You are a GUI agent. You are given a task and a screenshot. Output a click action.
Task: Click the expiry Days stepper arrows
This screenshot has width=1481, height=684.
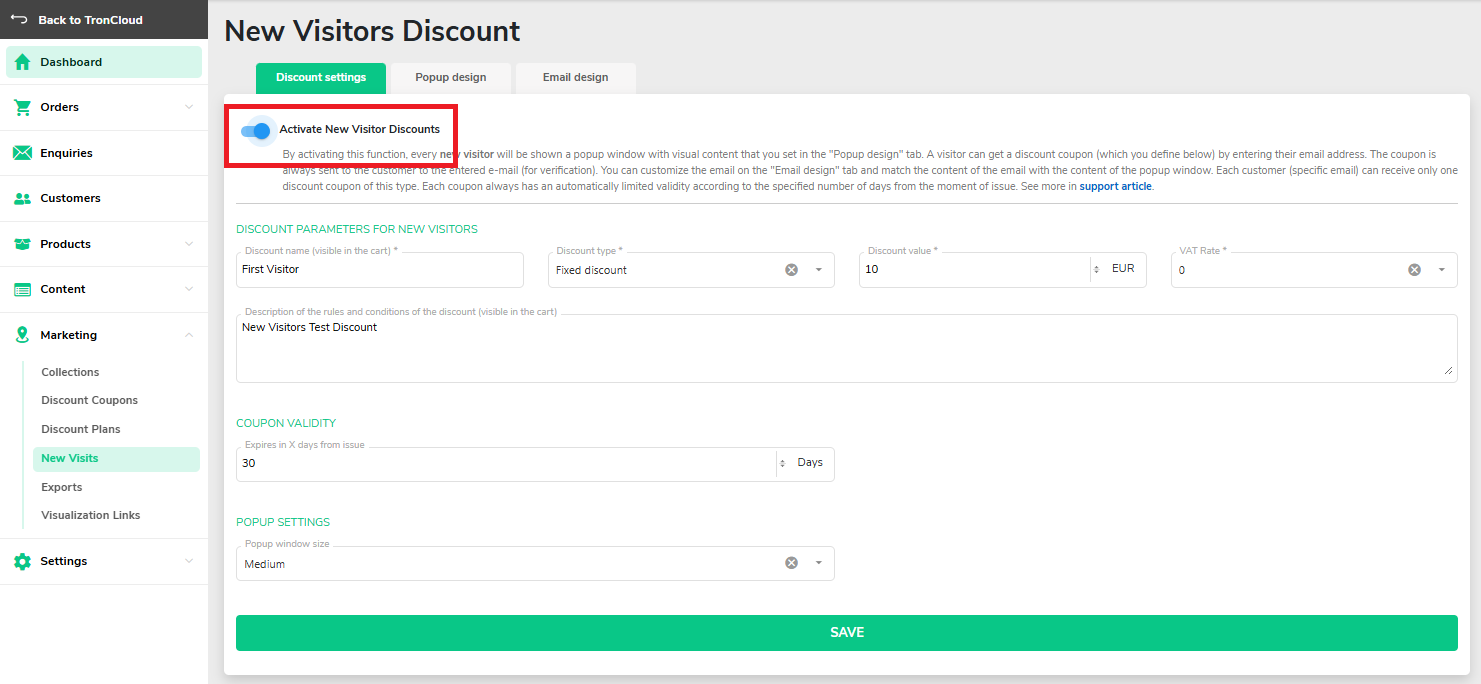[782, 464]
